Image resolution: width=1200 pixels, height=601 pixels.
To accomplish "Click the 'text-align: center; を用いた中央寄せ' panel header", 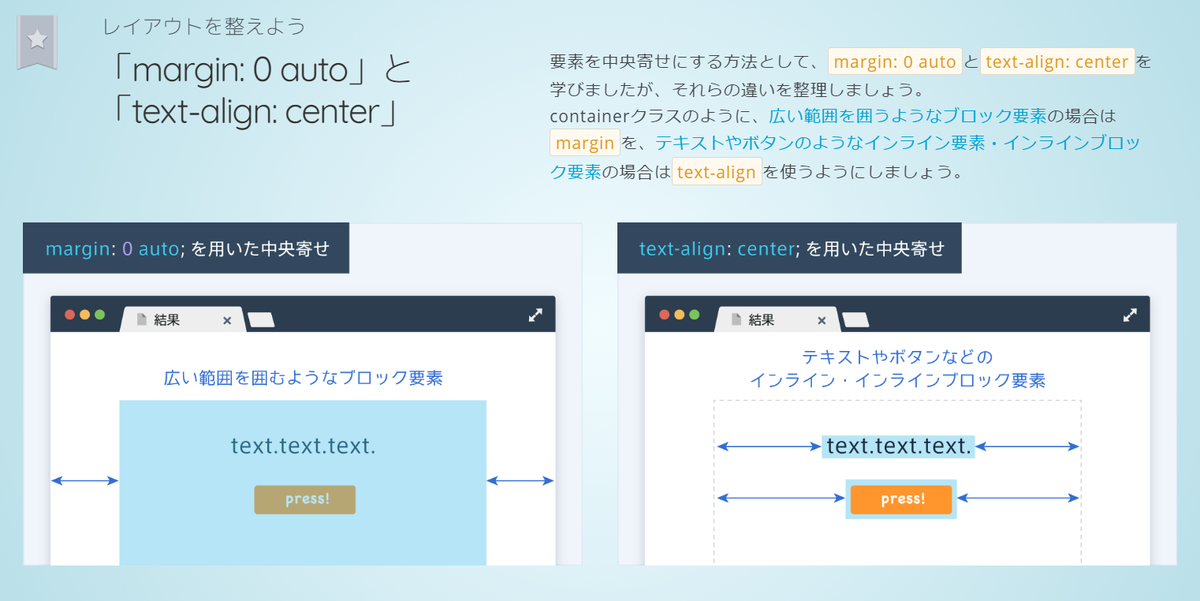I will tap(790, 248).
